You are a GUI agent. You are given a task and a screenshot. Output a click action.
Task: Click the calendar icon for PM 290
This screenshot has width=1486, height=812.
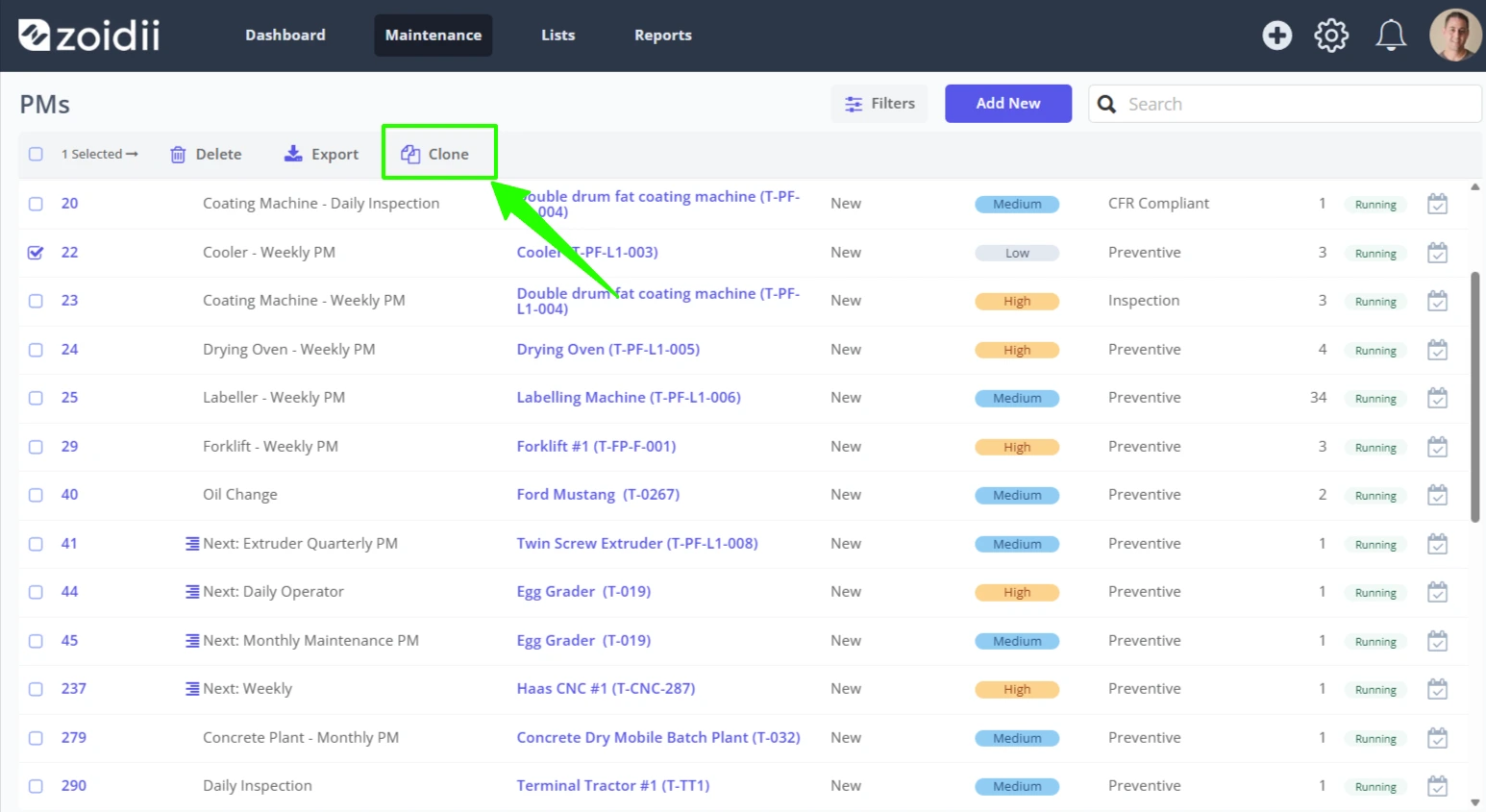tap(1437, 786)
